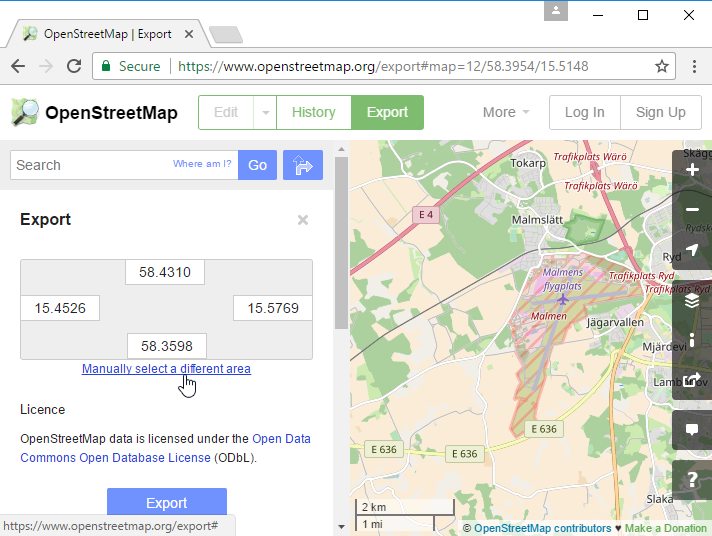
Task: Click the OpenStreetMap magnifier logo
Action: tap(25, 112)
